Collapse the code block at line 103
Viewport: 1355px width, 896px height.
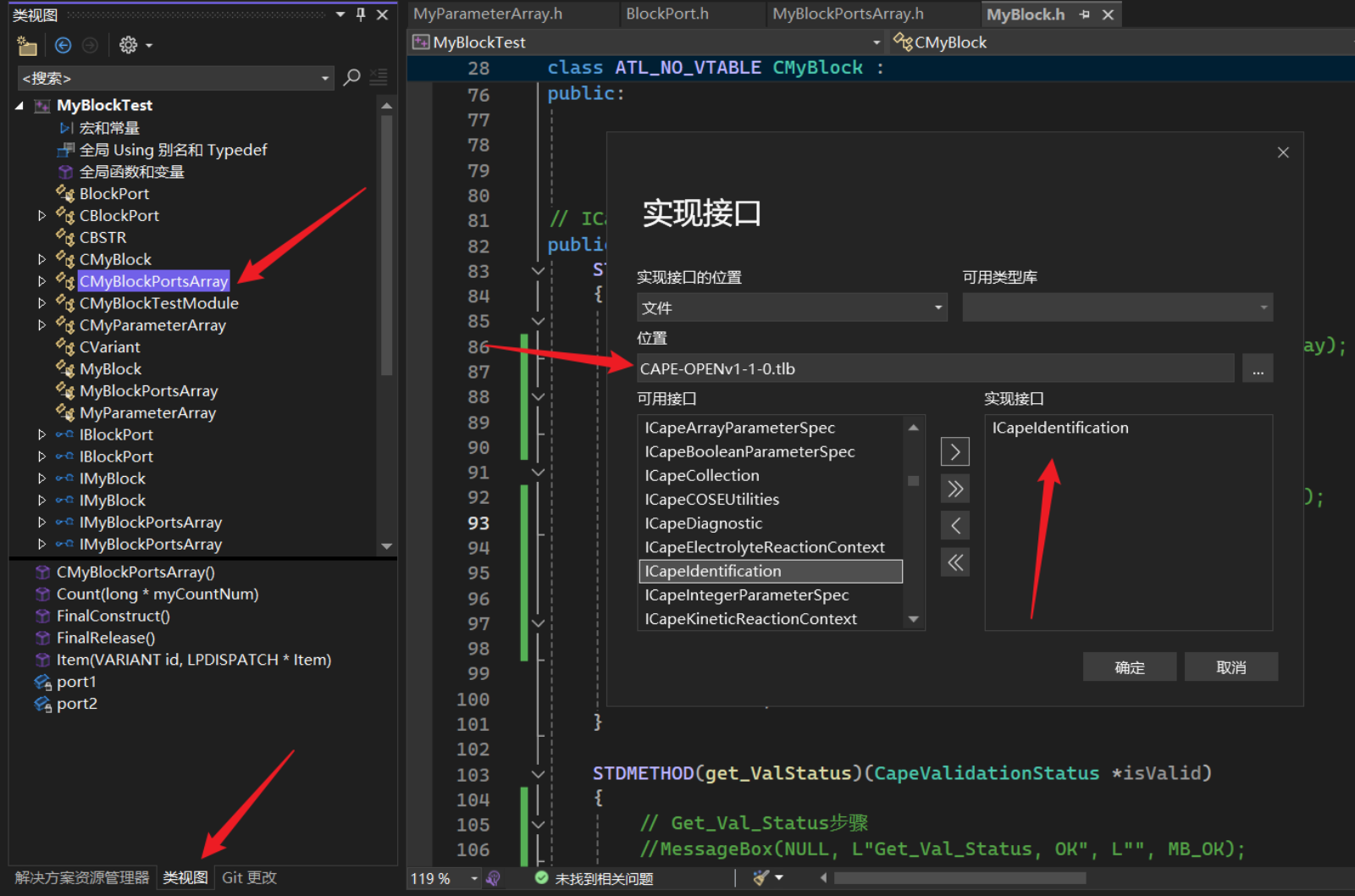pyautogui.click(x=538, y=774)
